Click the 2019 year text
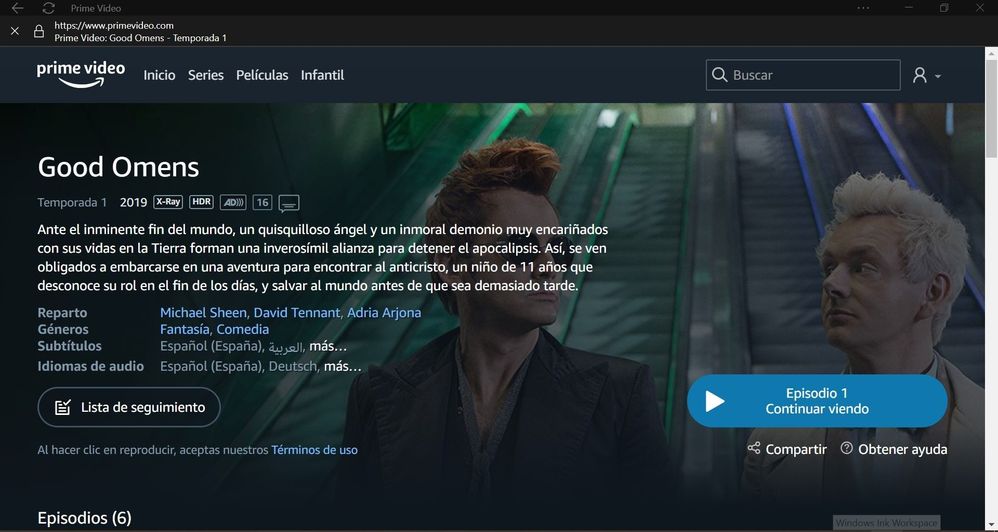Screen dimensions: 998x532 (134, 202)
